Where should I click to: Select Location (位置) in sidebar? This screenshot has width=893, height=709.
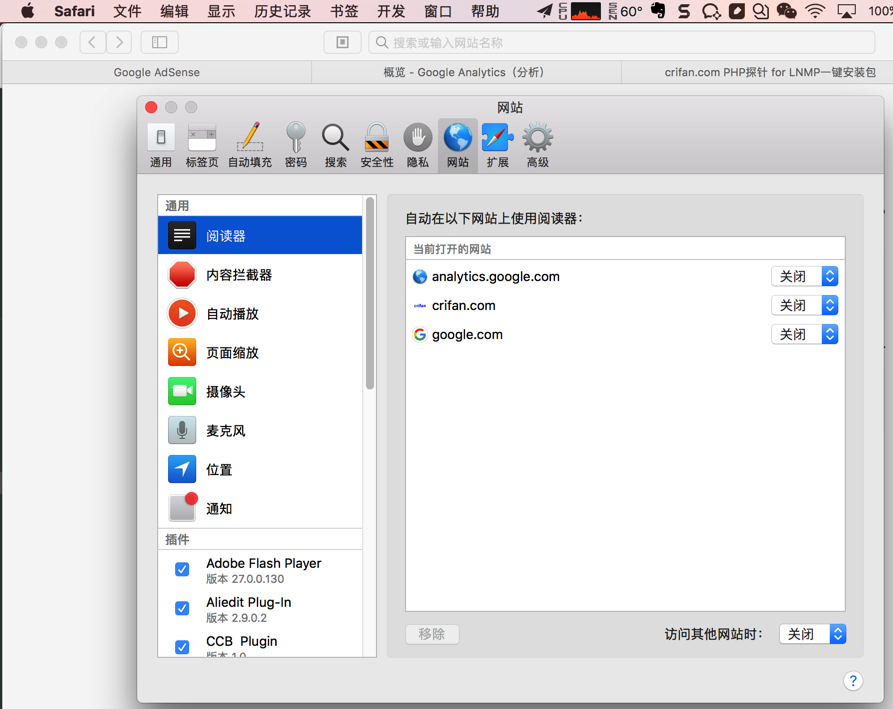[260, 469]
